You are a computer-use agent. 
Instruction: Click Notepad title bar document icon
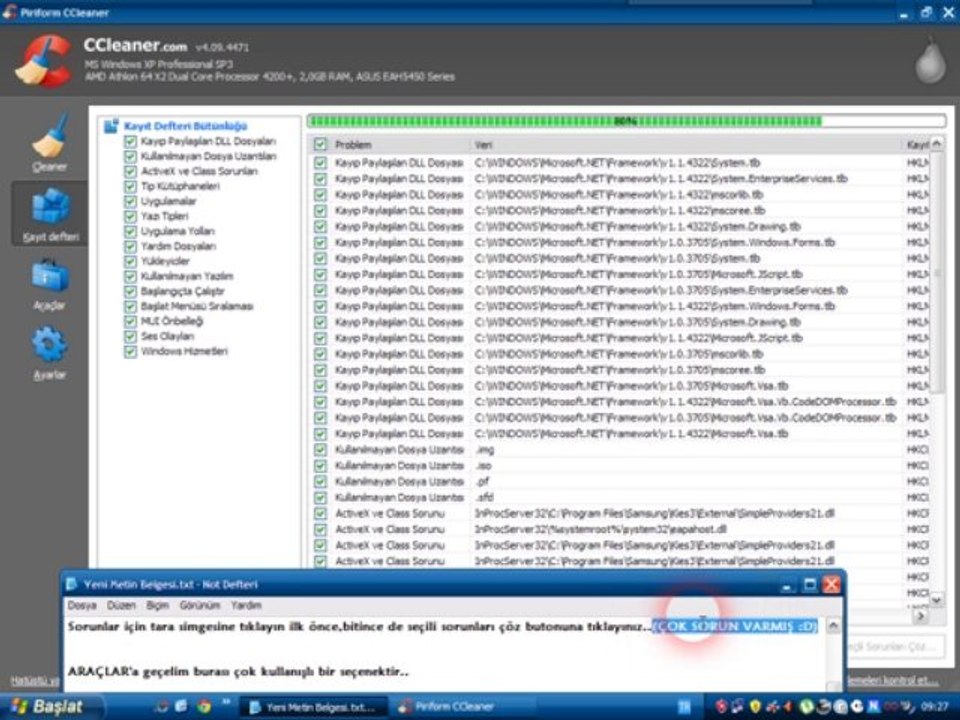tap(72, 584)
